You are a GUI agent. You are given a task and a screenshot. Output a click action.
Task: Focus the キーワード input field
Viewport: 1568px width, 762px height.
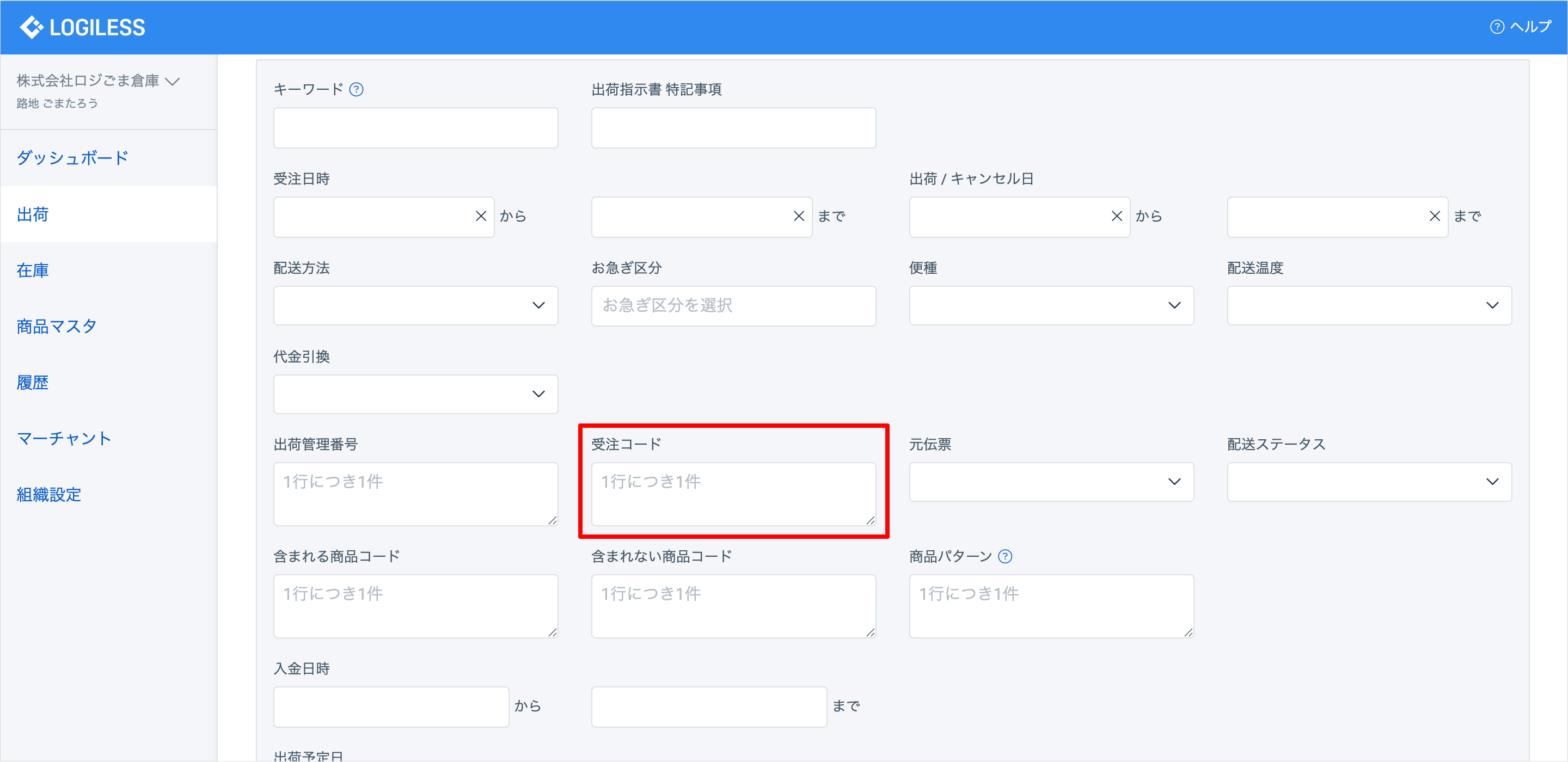(416, 128)
